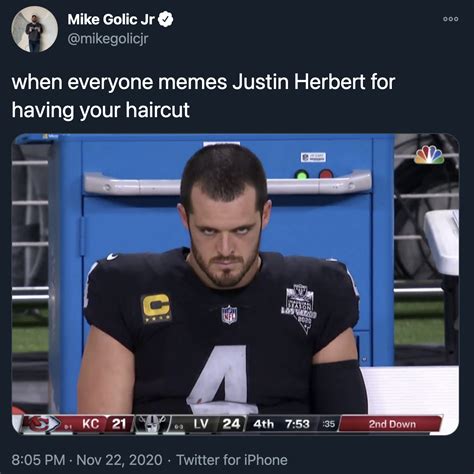Click the 8:05 PM timestamp

pos(38,460)
